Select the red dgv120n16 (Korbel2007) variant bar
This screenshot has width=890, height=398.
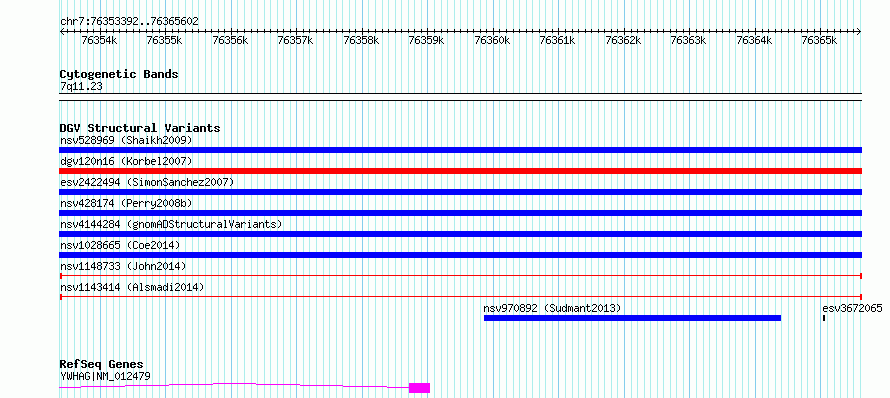tap(460, 171)
